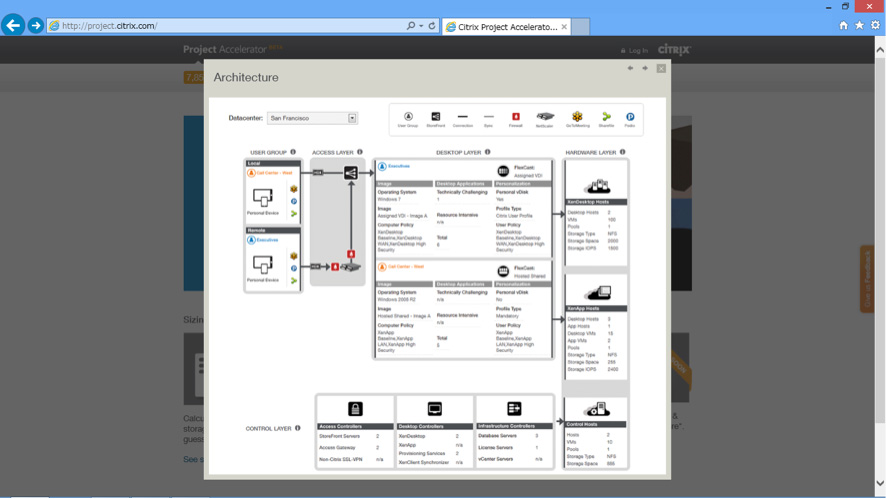886x499 pixels.
Task: Open a new browser tab
Action: tap(580, 27)
